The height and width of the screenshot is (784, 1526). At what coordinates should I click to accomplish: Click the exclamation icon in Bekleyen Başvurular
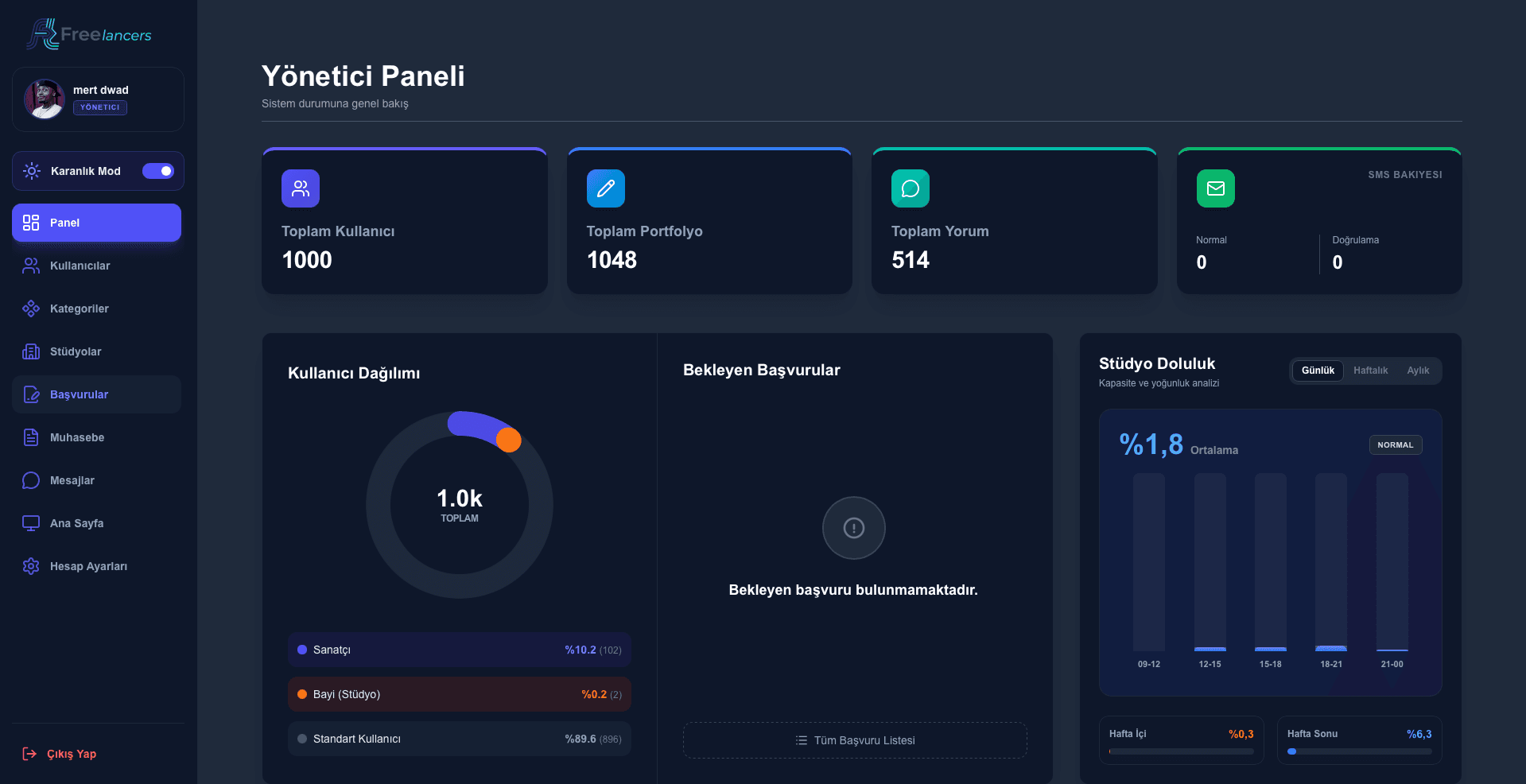tap(854, 528)
